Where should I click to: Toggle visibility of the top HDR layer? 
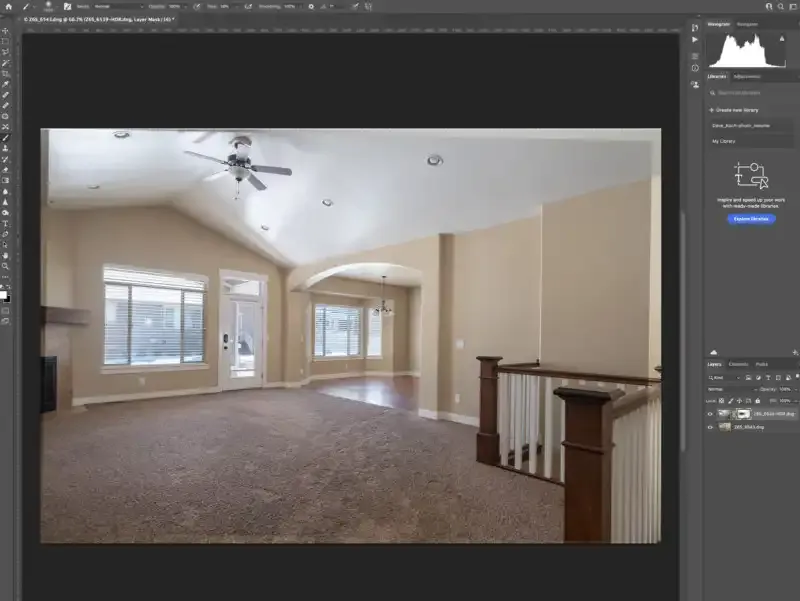(709, 413)
